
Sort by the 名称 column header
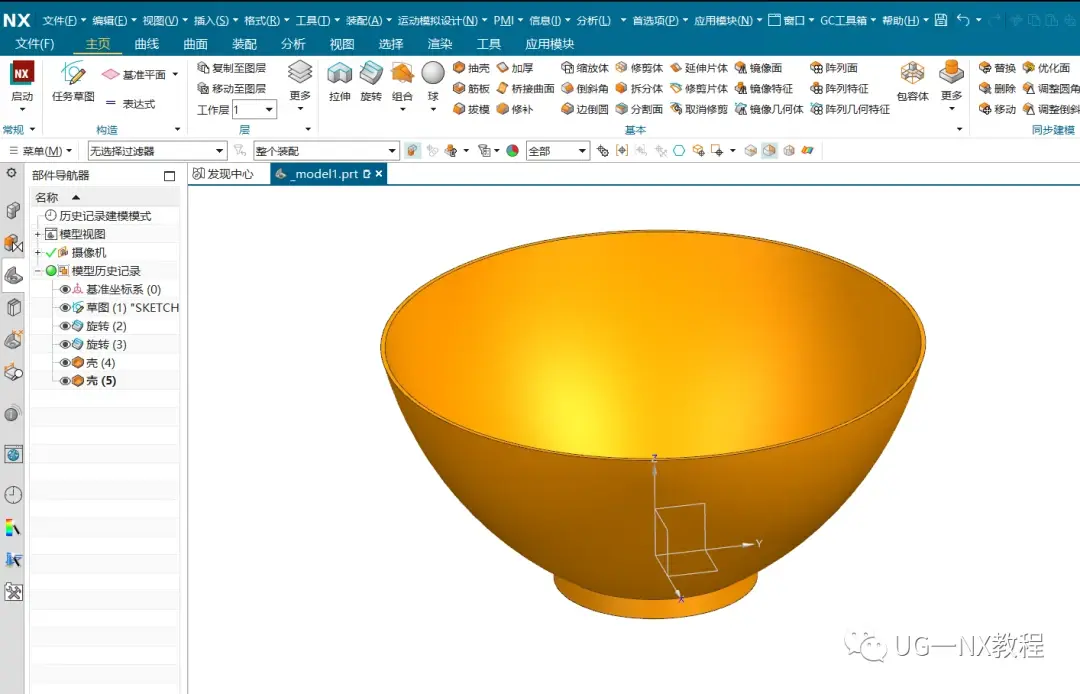(x=105, y=198)
